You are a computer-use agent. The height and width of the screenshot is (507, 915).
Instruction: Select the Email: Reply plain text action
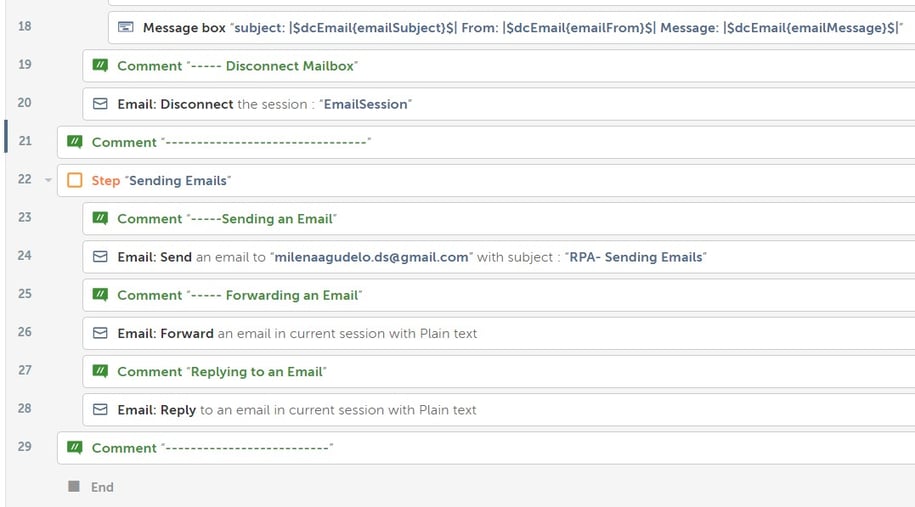[x=499, y=410]
